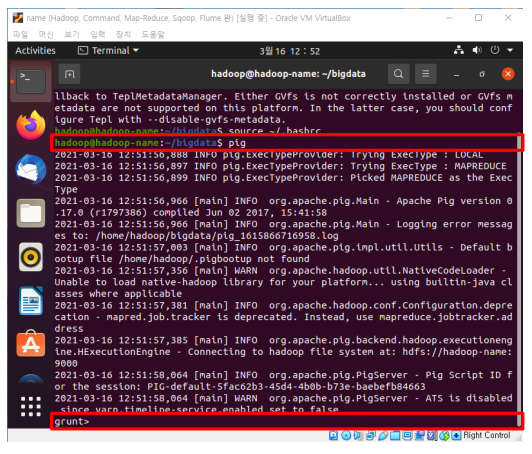Click the VirtualBox shared folders icon
Viewport: 532px width, 454px height.
click(395, 435)
